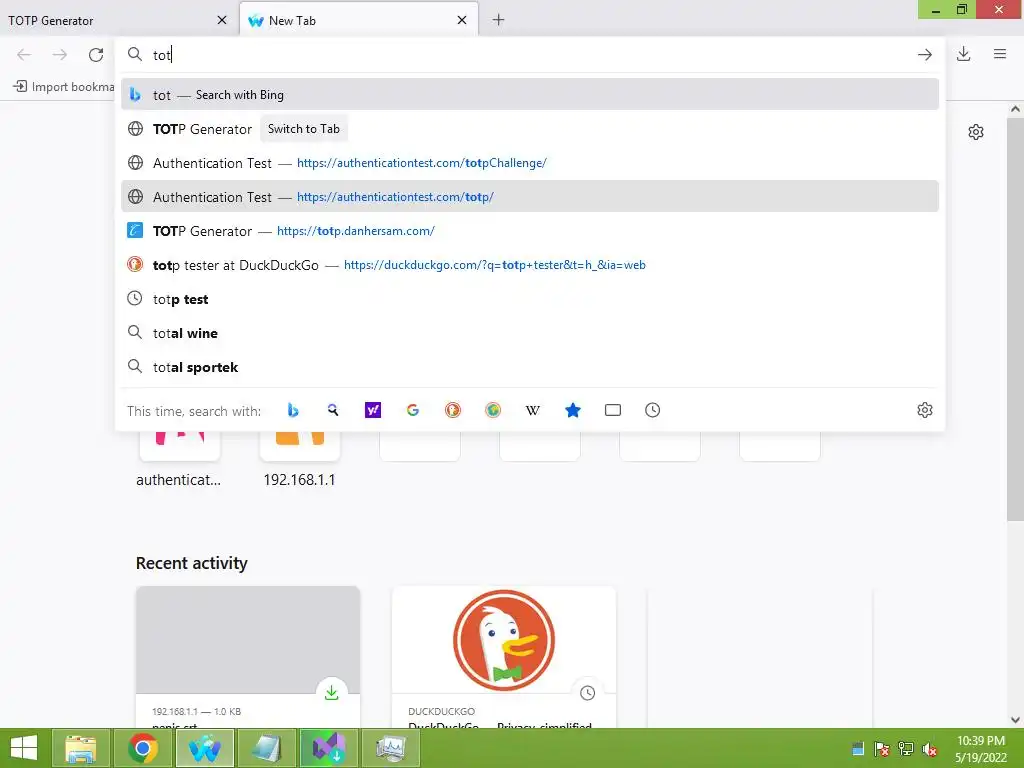Screen dimensions: 1024x768
Task: Open 'totp tester at DuckDuckGo' suggestion
Action: click(530, 264)
